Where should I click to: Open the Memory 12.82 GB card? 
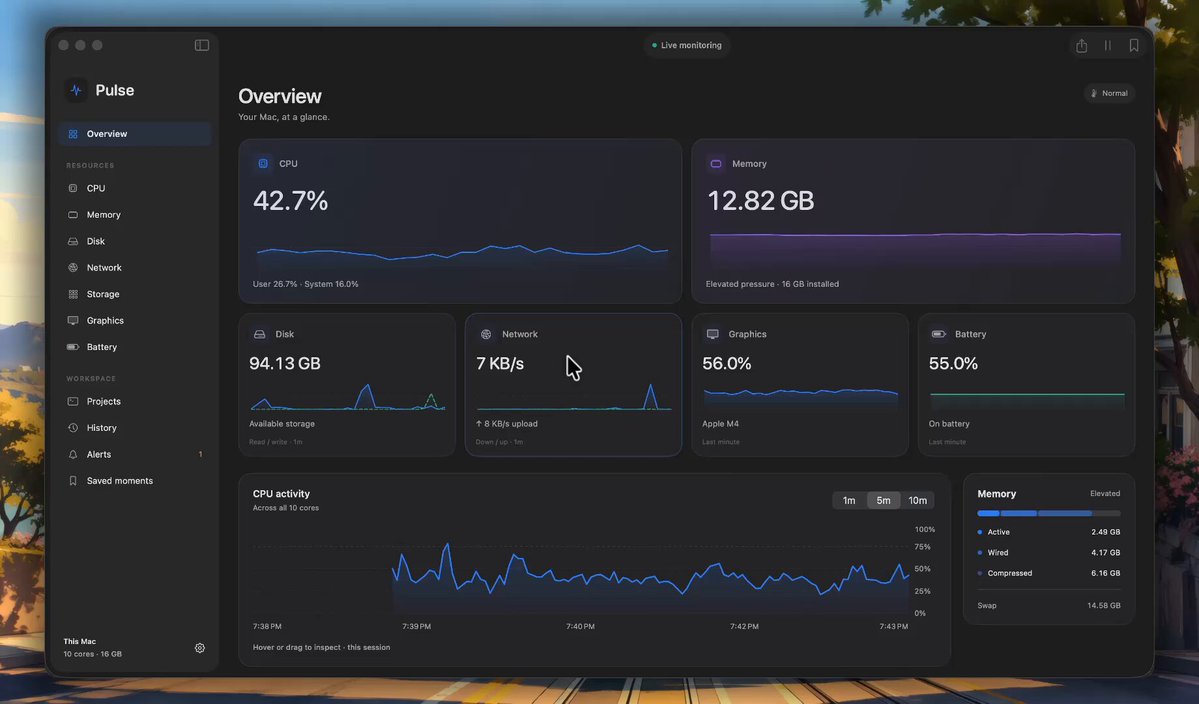(x=913, y=221)
